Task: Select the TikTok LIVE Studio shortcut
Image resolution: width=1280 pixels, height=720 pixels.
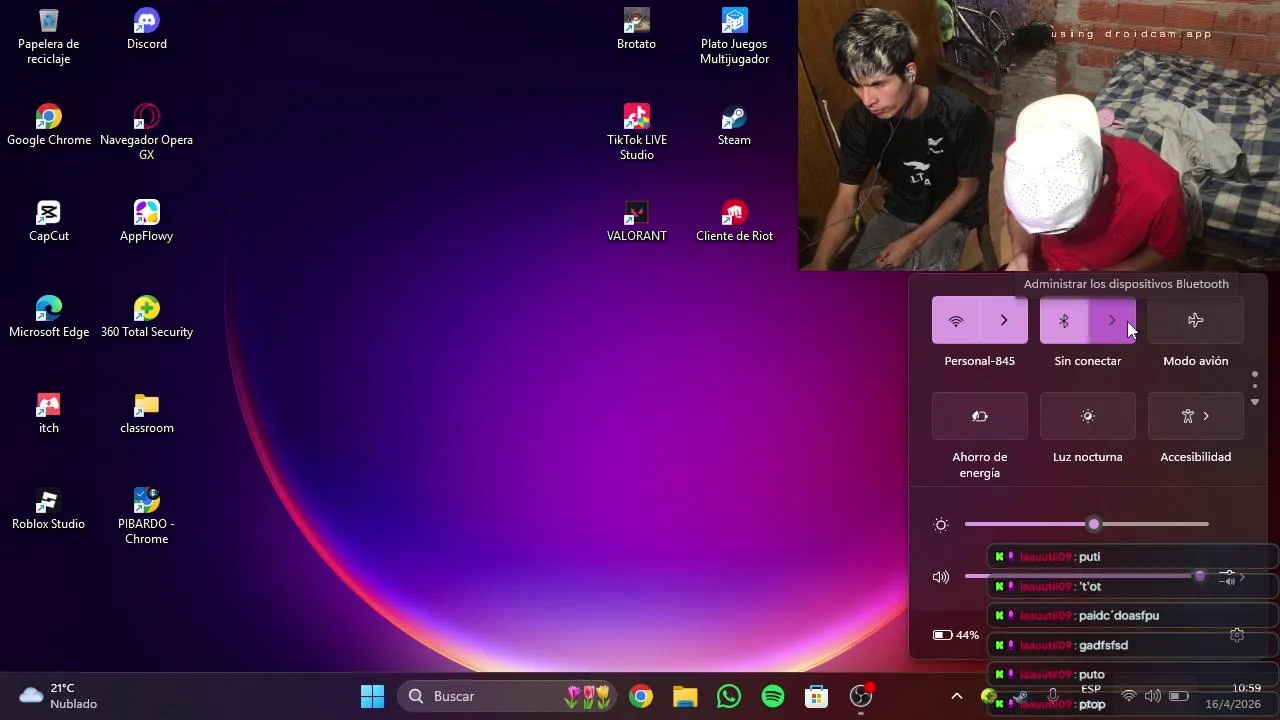Action: [x=637, y=132]
